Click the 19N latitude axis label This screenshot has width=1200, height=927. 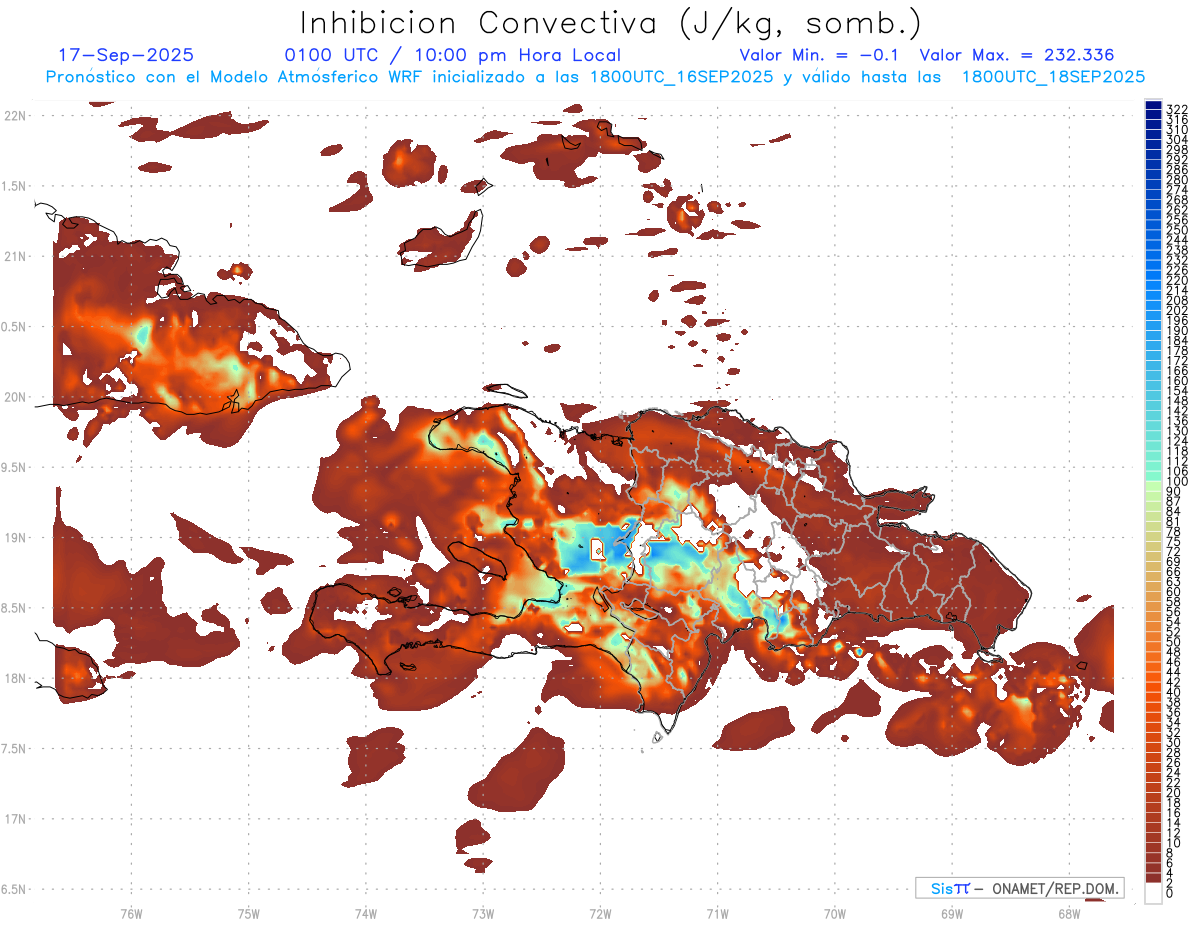tap(16, 537)
